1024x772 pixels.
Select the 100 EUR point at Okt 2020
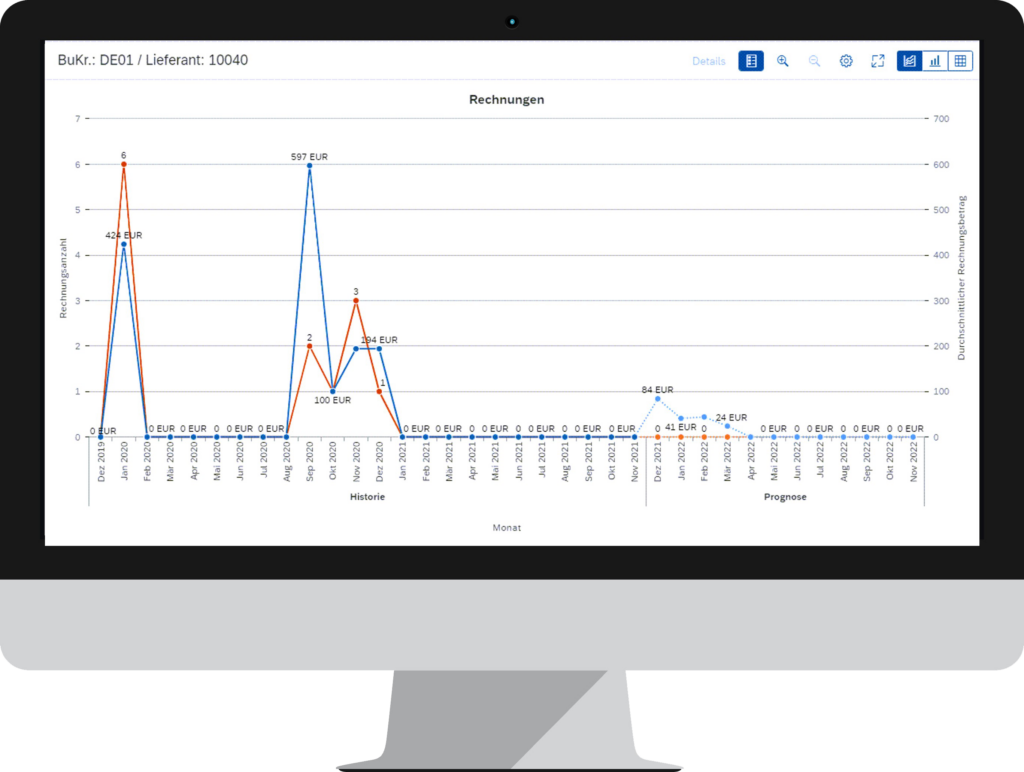(333, 392)
